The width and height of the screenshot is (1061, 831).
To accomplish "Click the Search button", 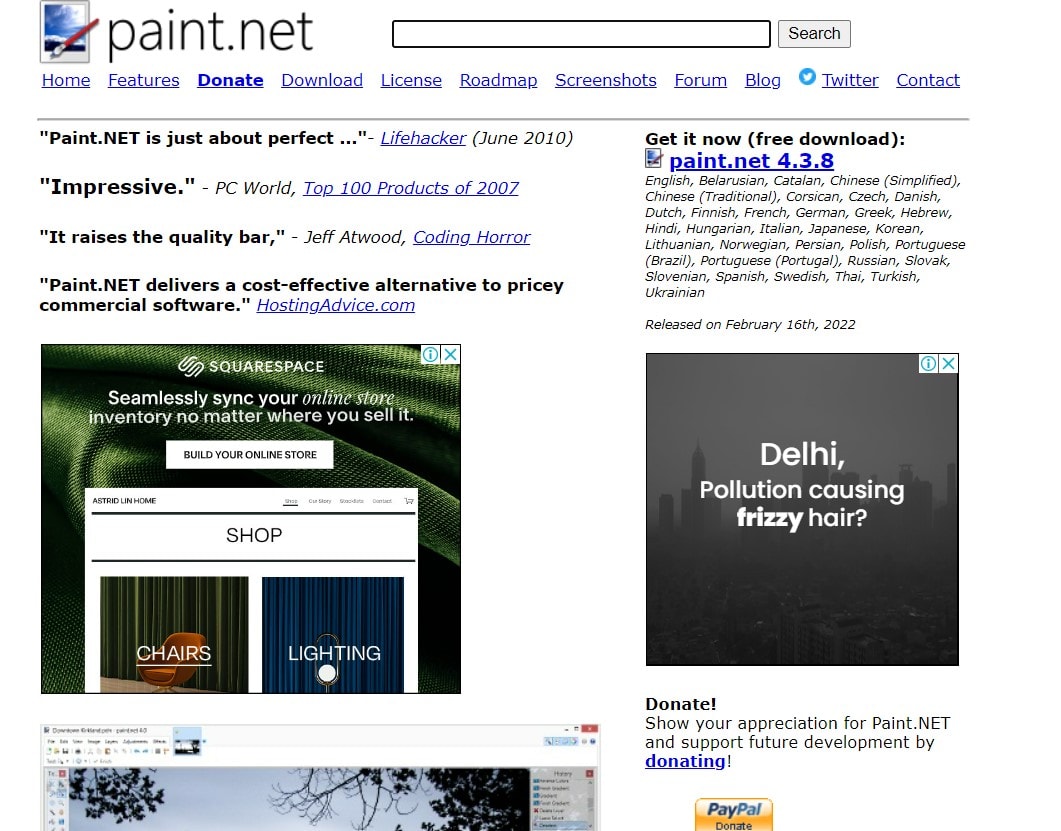I will [x=814, y=34].
